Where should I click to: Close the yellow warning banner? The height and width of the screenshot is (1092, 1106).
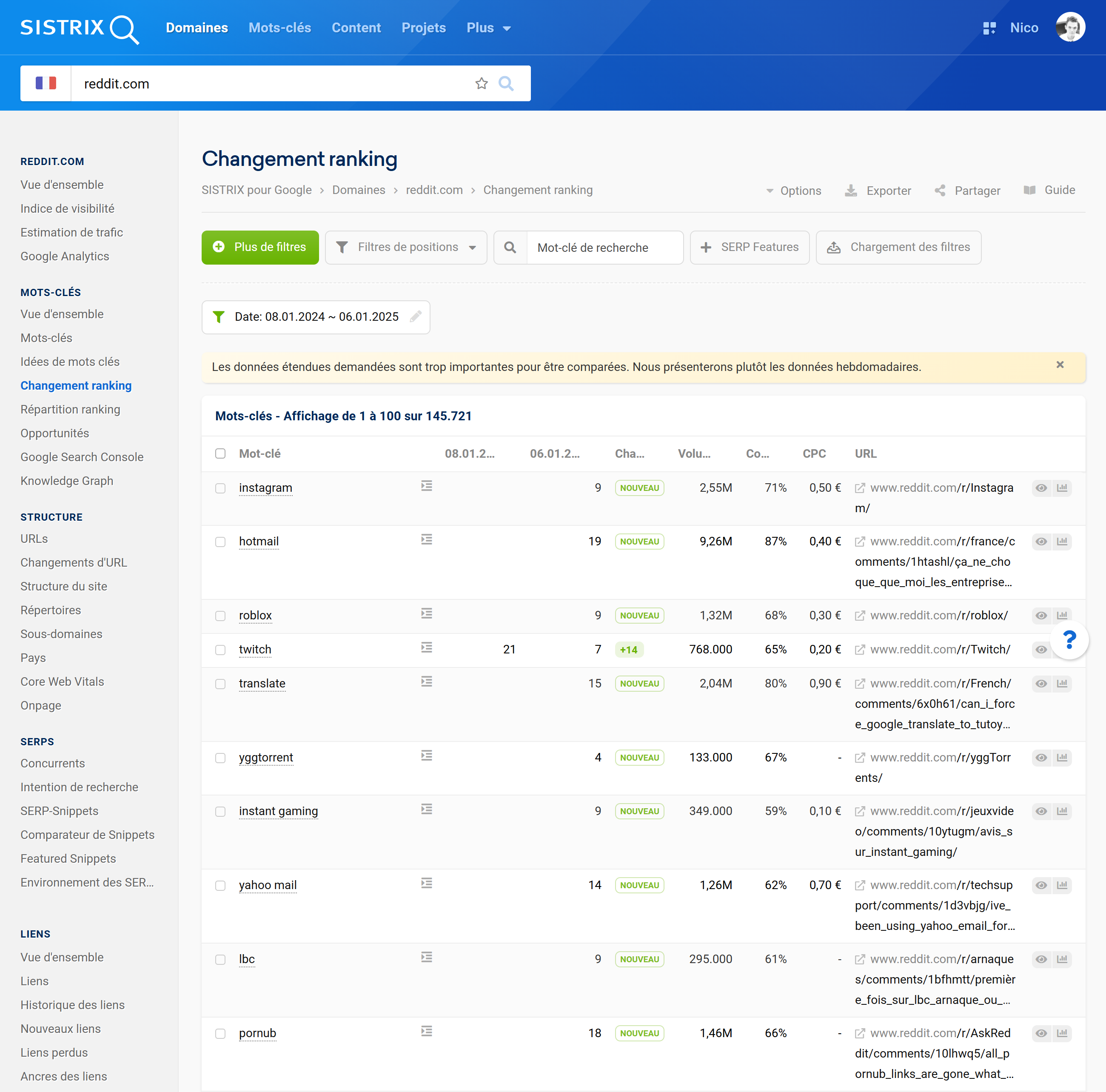point(1060,365)
